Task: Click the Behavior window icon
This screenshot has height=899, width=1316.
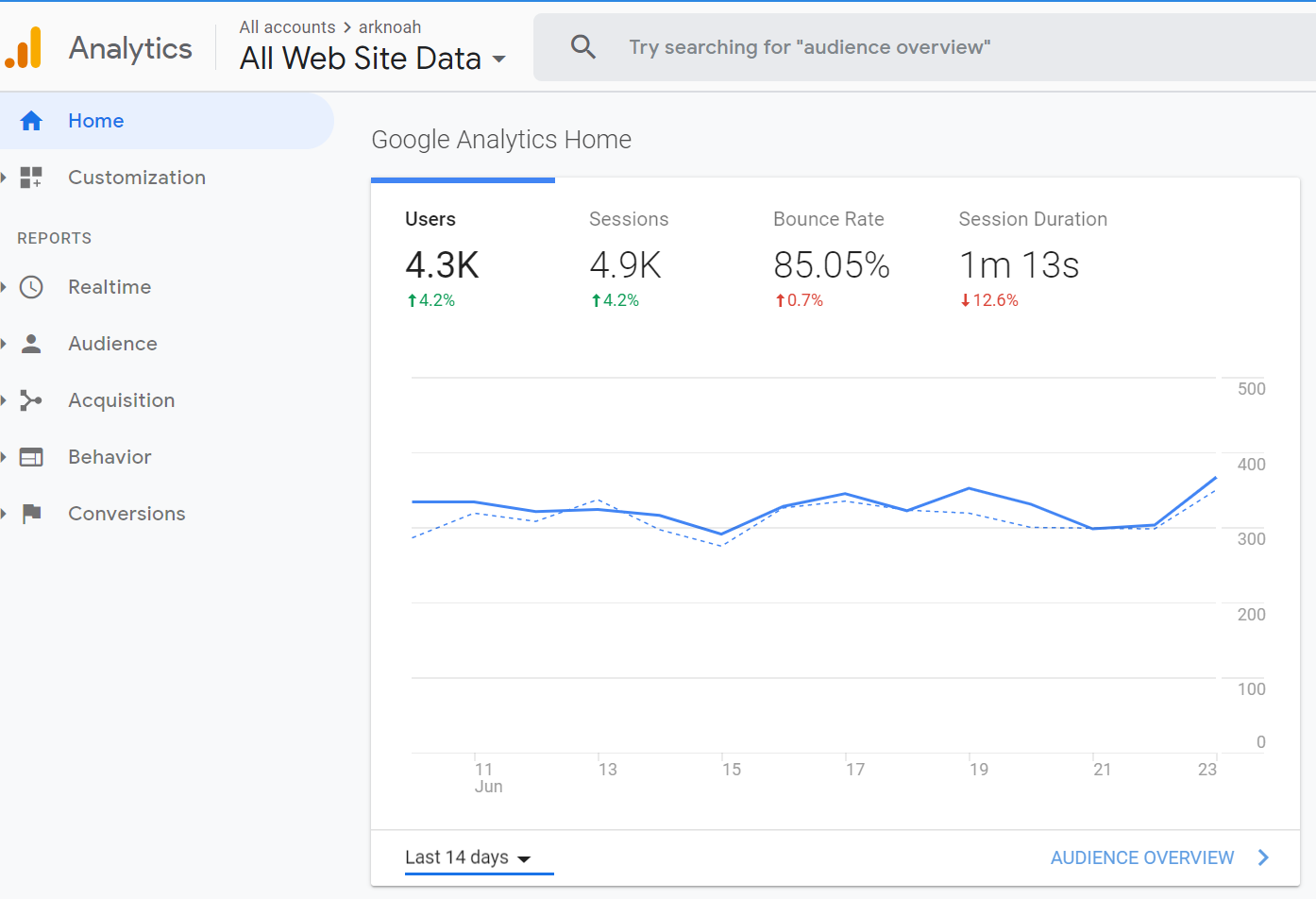Action: pyautogui.click(x=31, y=457)
